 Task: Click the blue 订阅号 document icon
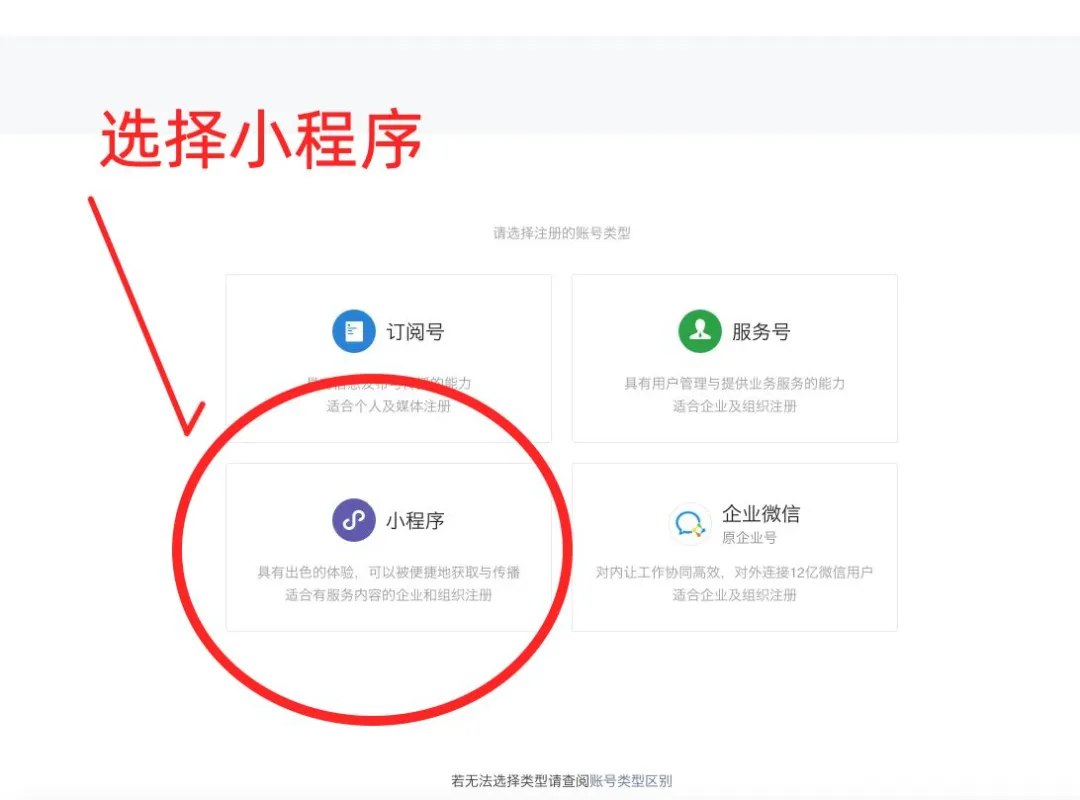click(x=353, y=331)
